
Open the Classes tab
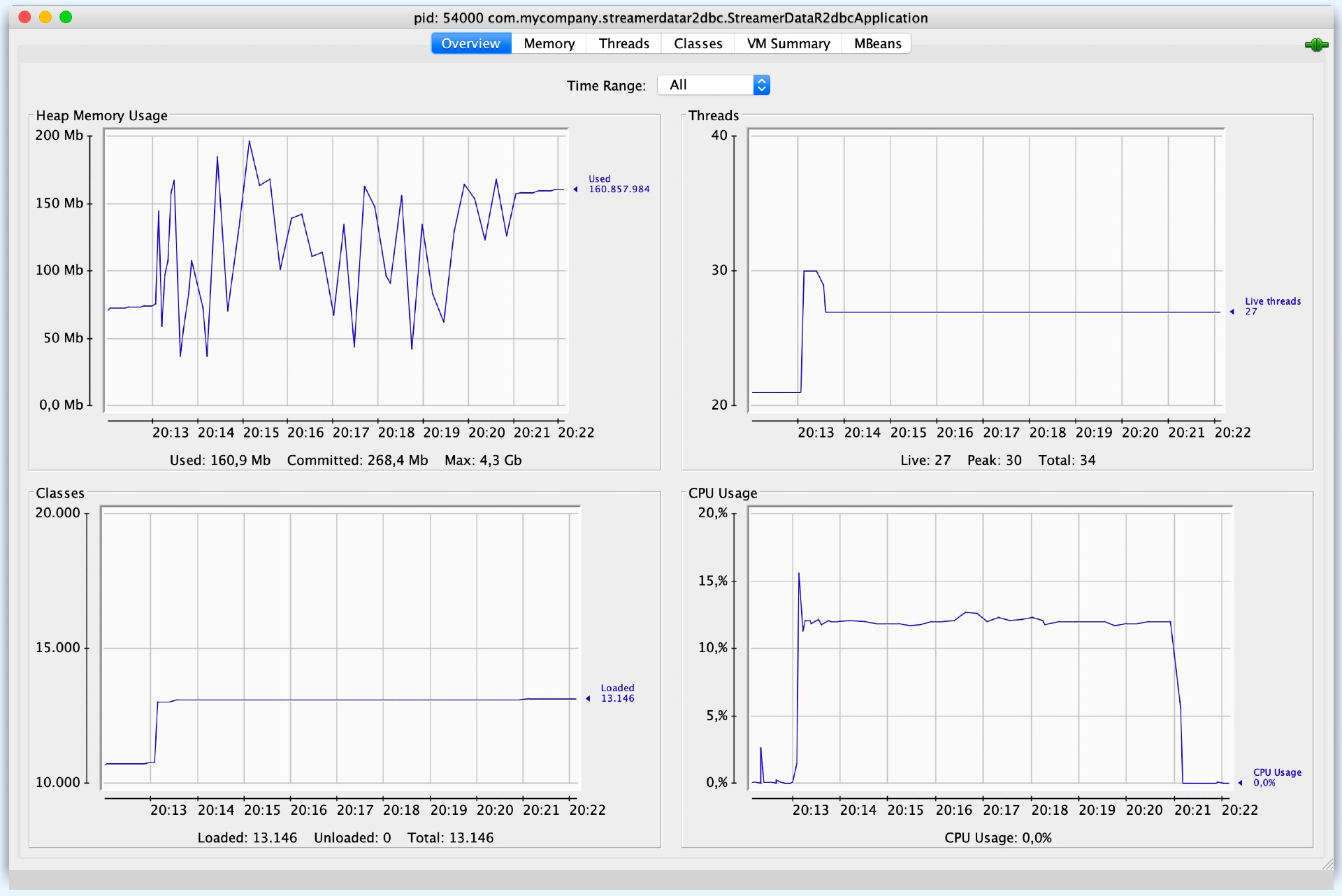pos(698,44)
